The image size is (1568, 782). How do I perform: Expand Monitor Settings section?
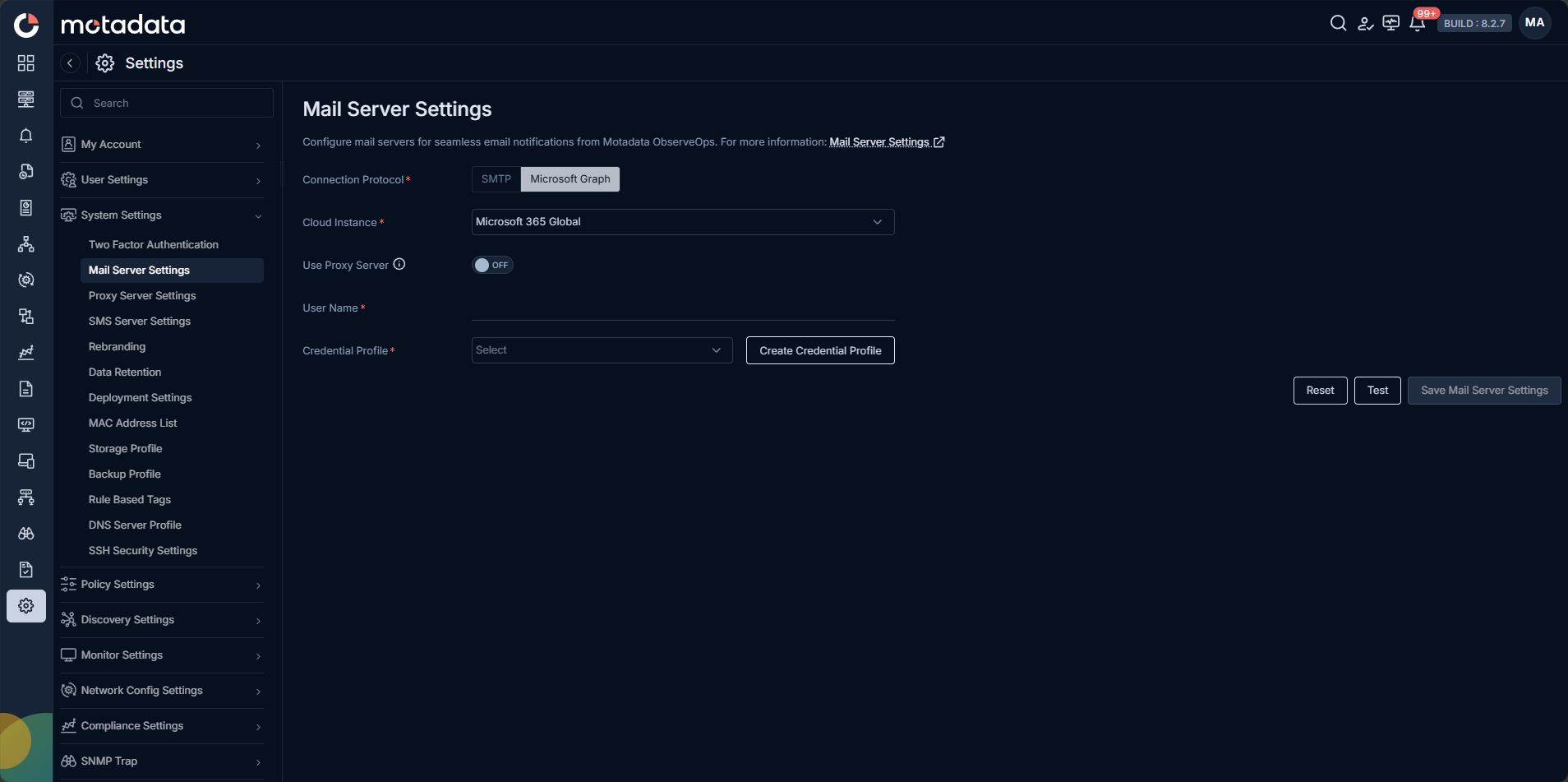click(162, 655)
